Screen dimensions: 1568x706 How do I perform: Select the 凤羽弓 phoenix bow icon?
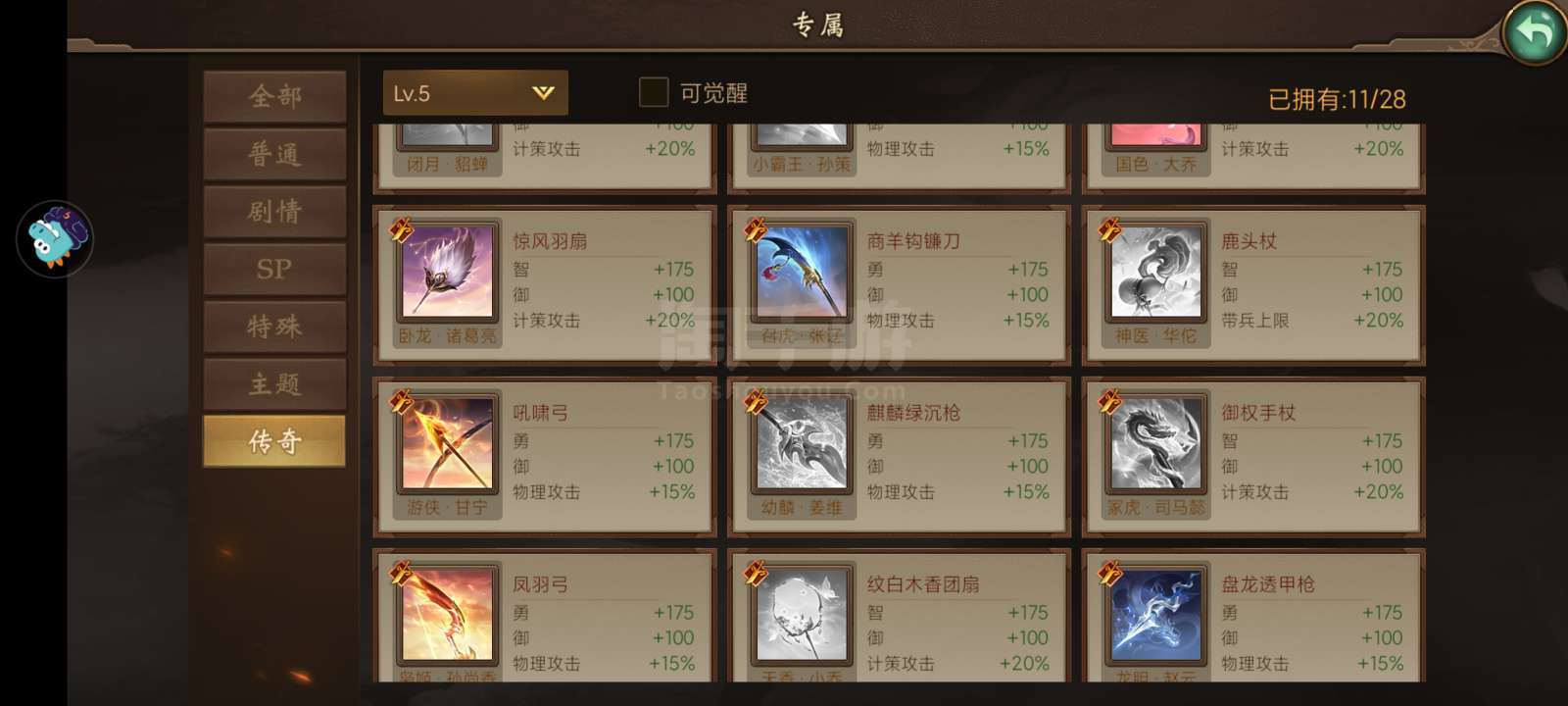[447, 615]
